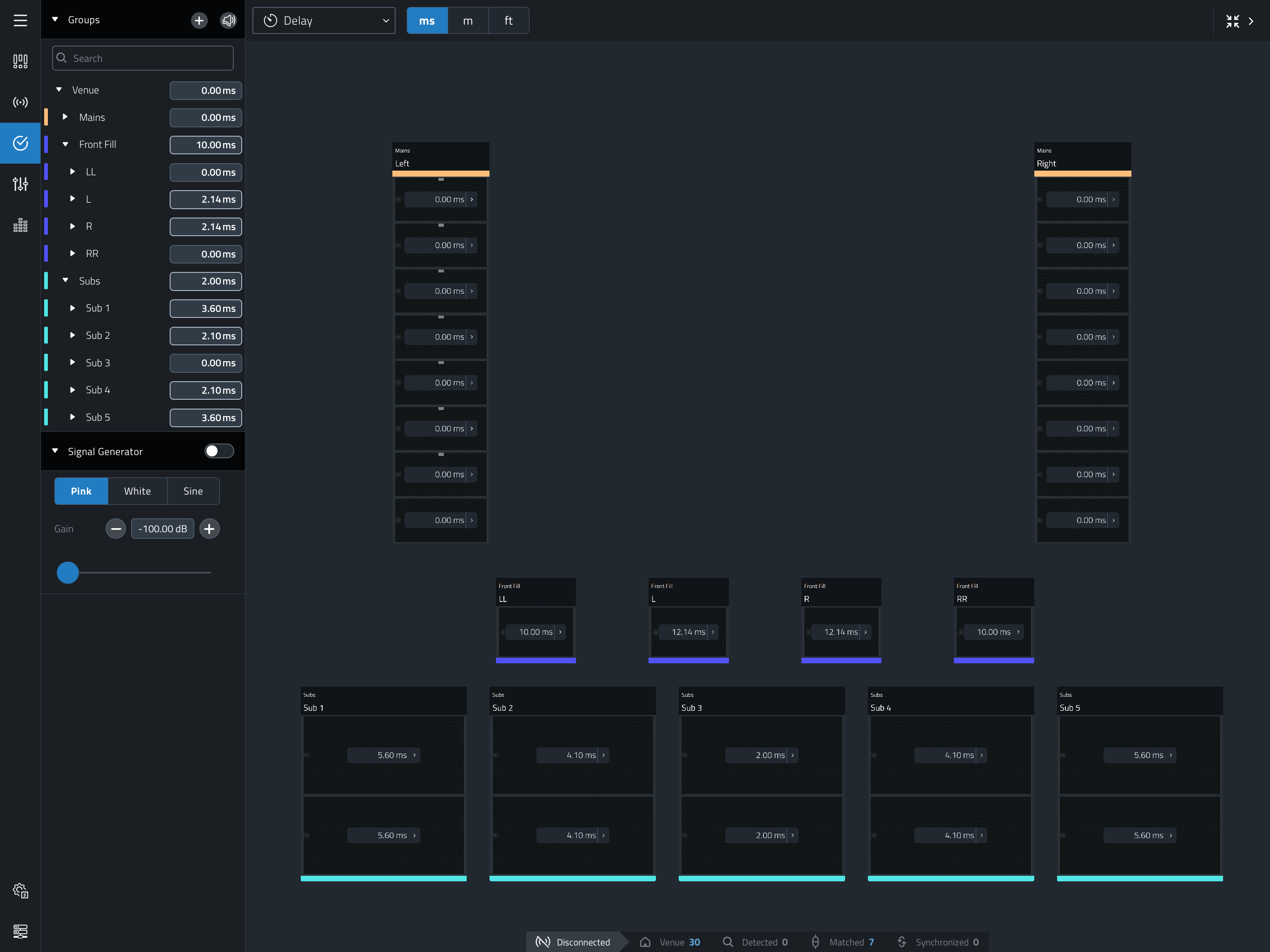The height and width of the screenshot is (952, 1270).
Task: Collapse the Subs group
Action: point(66,280)
